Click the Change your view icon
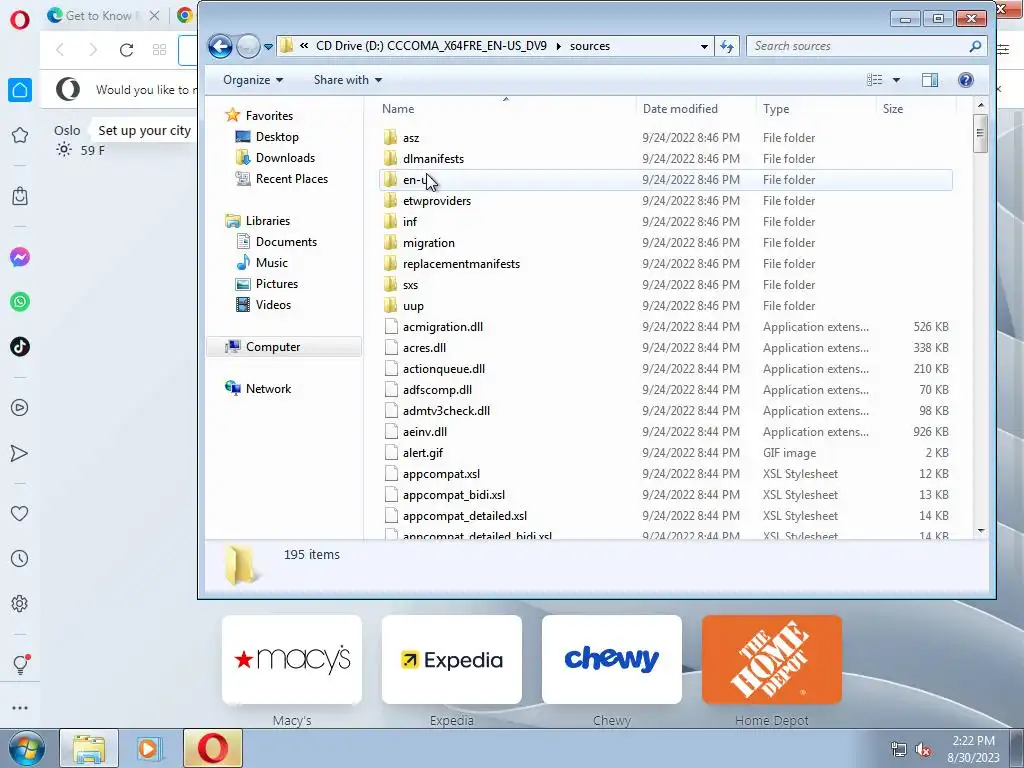This screenshot has height=768, width=1024. pos(874,80)
